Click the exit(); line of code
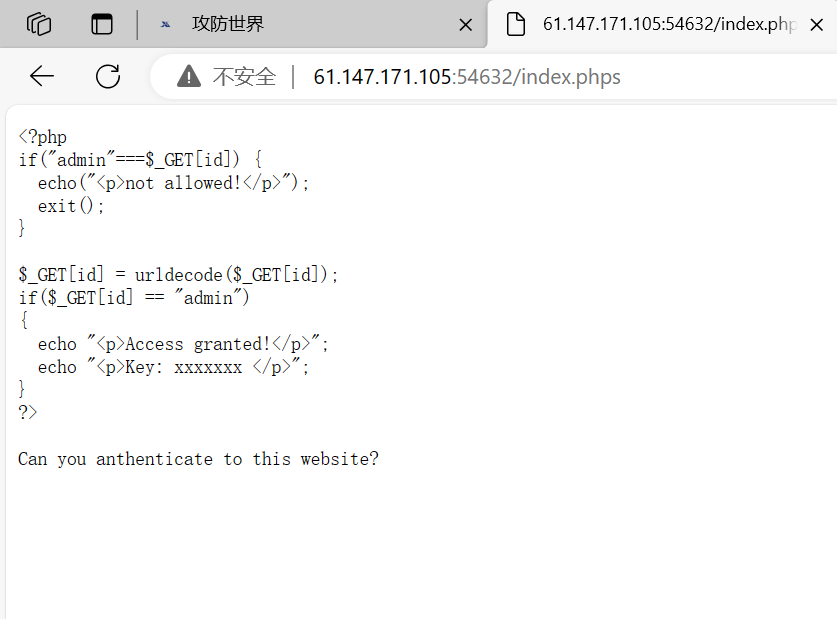 [x=70, y=206]
